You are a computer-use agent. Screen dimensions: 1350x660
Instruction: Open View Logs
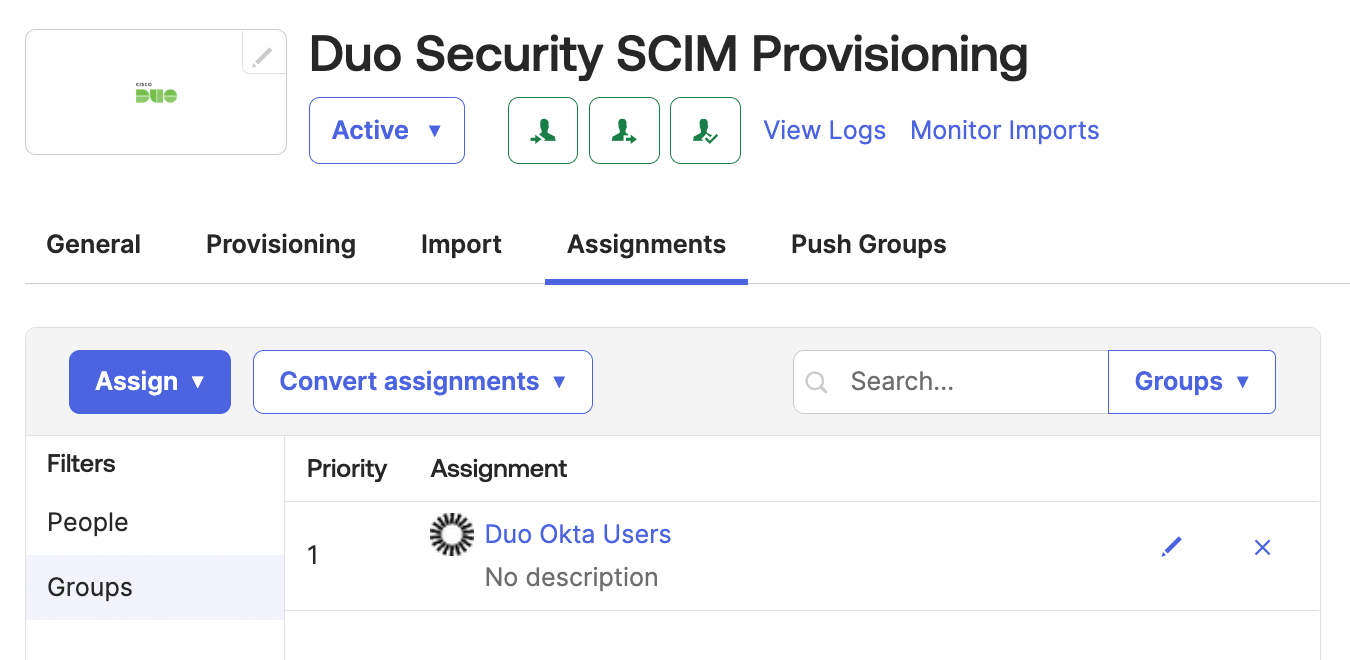click(x=824, y=130)
